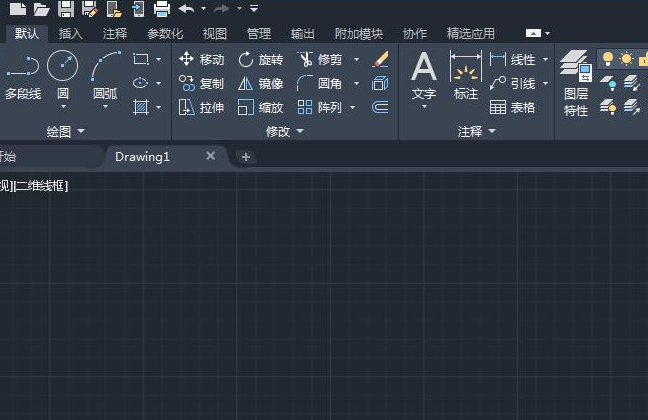The image size is (648, 420).
Task: Expand the 修改 (Modify) panel dropdown
Action: (299, 131)
